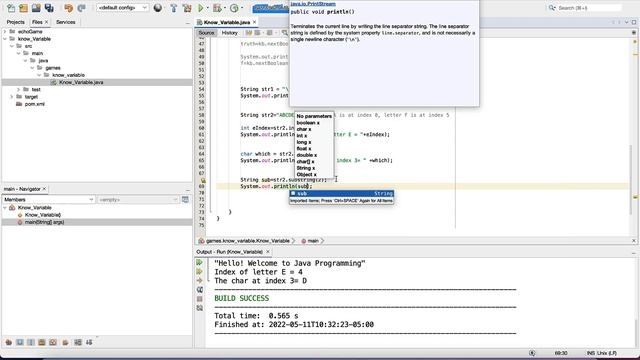This screenshot has height=360, width=640.
Task: Click the History view button
Action: pos(229,33)
